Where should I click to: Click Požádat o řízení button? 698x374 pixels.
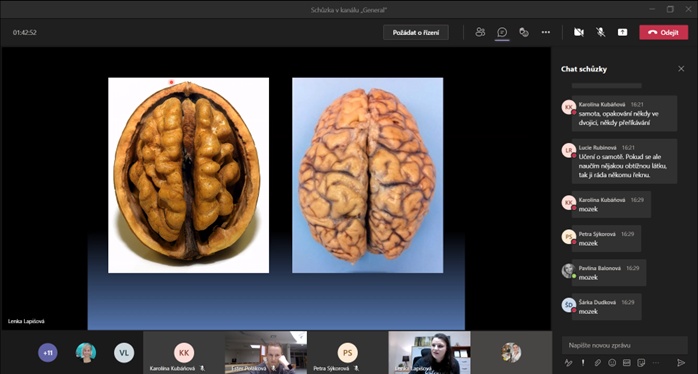click(x=416, y=33)
